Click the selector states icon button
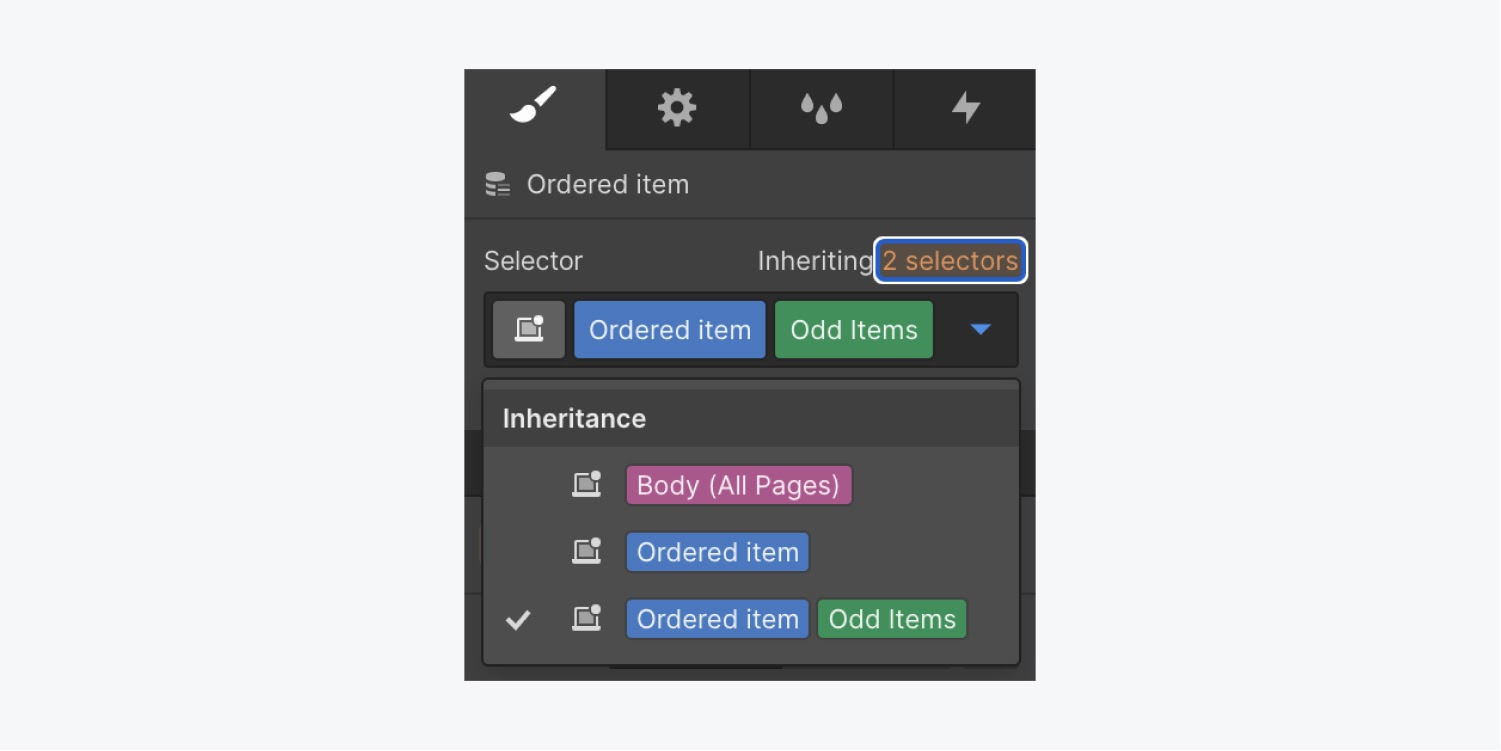Viewport: 1501px width, 751px height. [x=529, y=330]
